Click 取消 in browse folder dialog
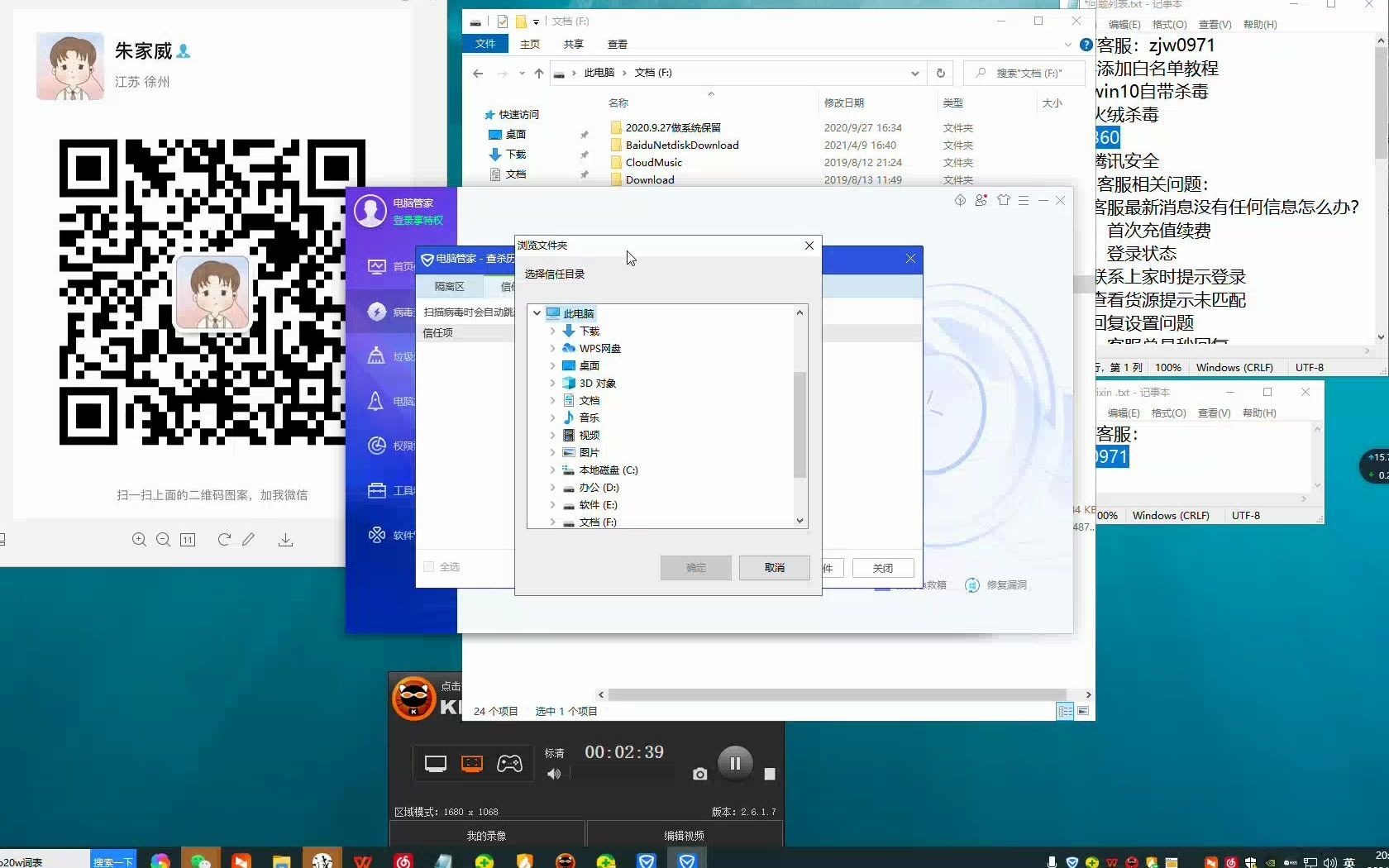Screen dimensions: 1389x868 (775, 568)
